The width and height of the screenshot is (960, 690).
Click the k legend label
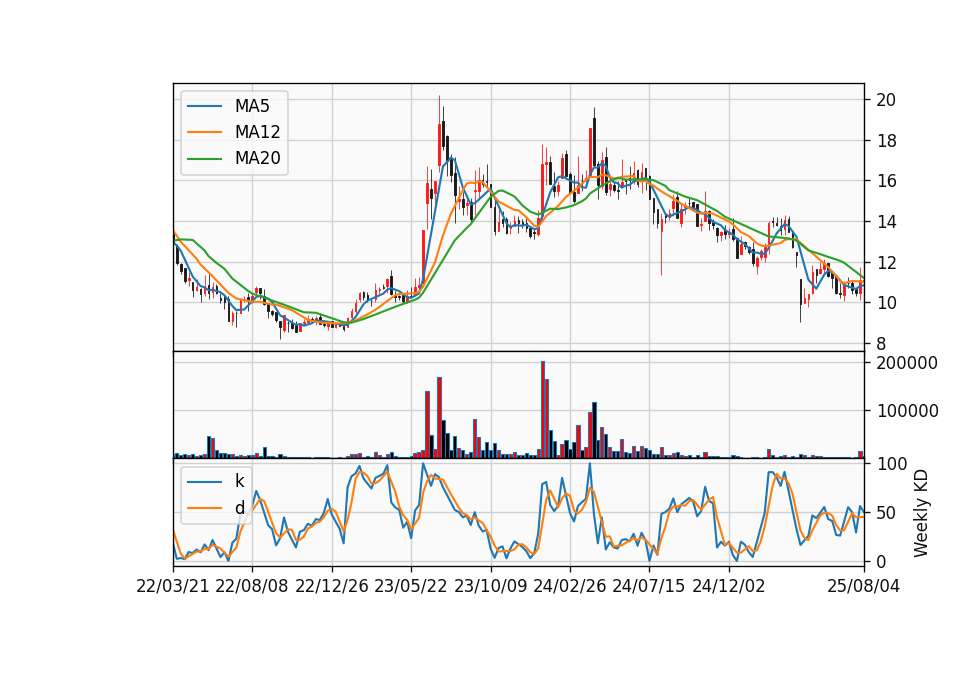pyautogui.click(x=239, y=481)
